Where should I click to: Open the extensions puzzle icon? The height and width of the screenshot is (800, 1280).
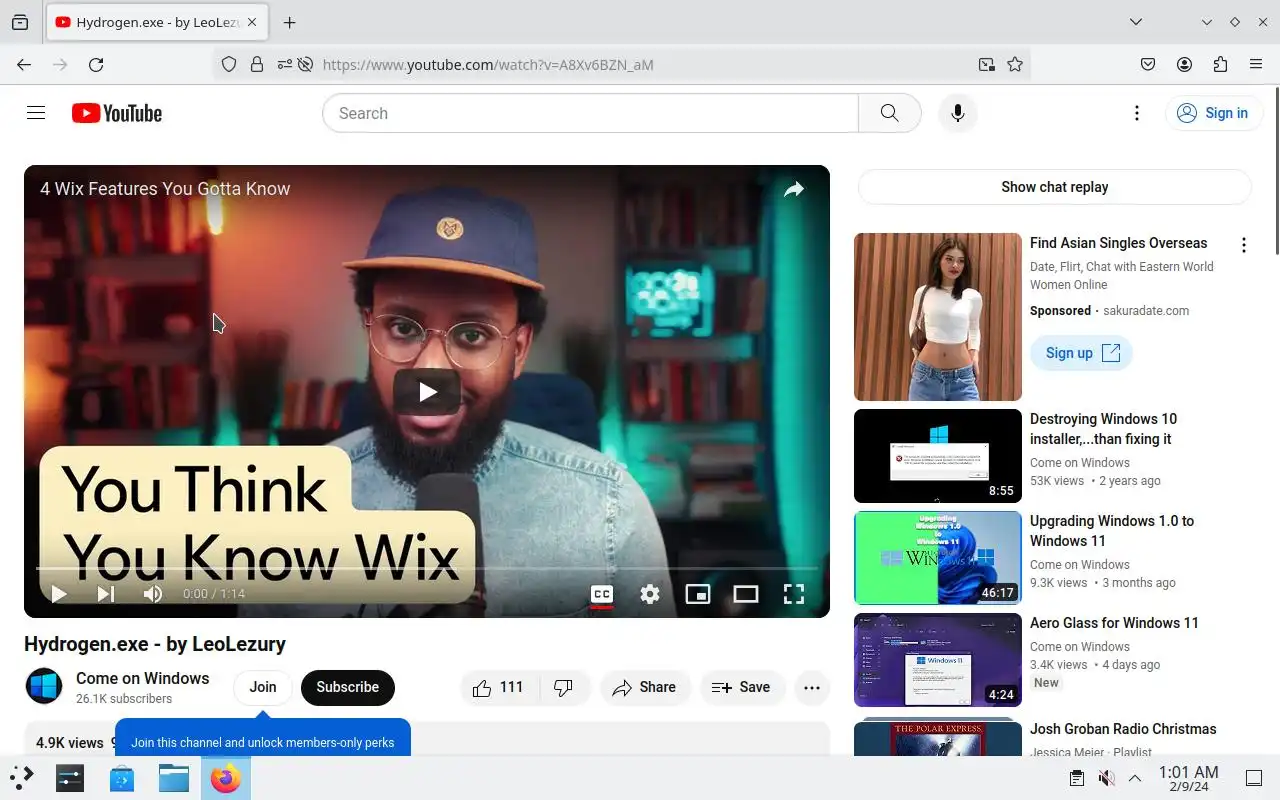[1220, 64]
